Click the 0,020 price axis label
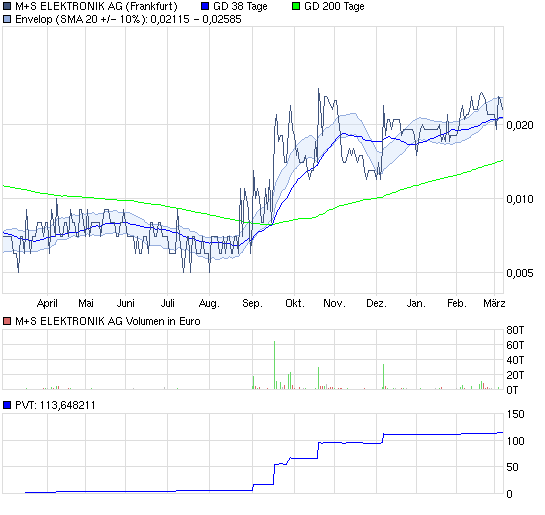 point(520,125)
